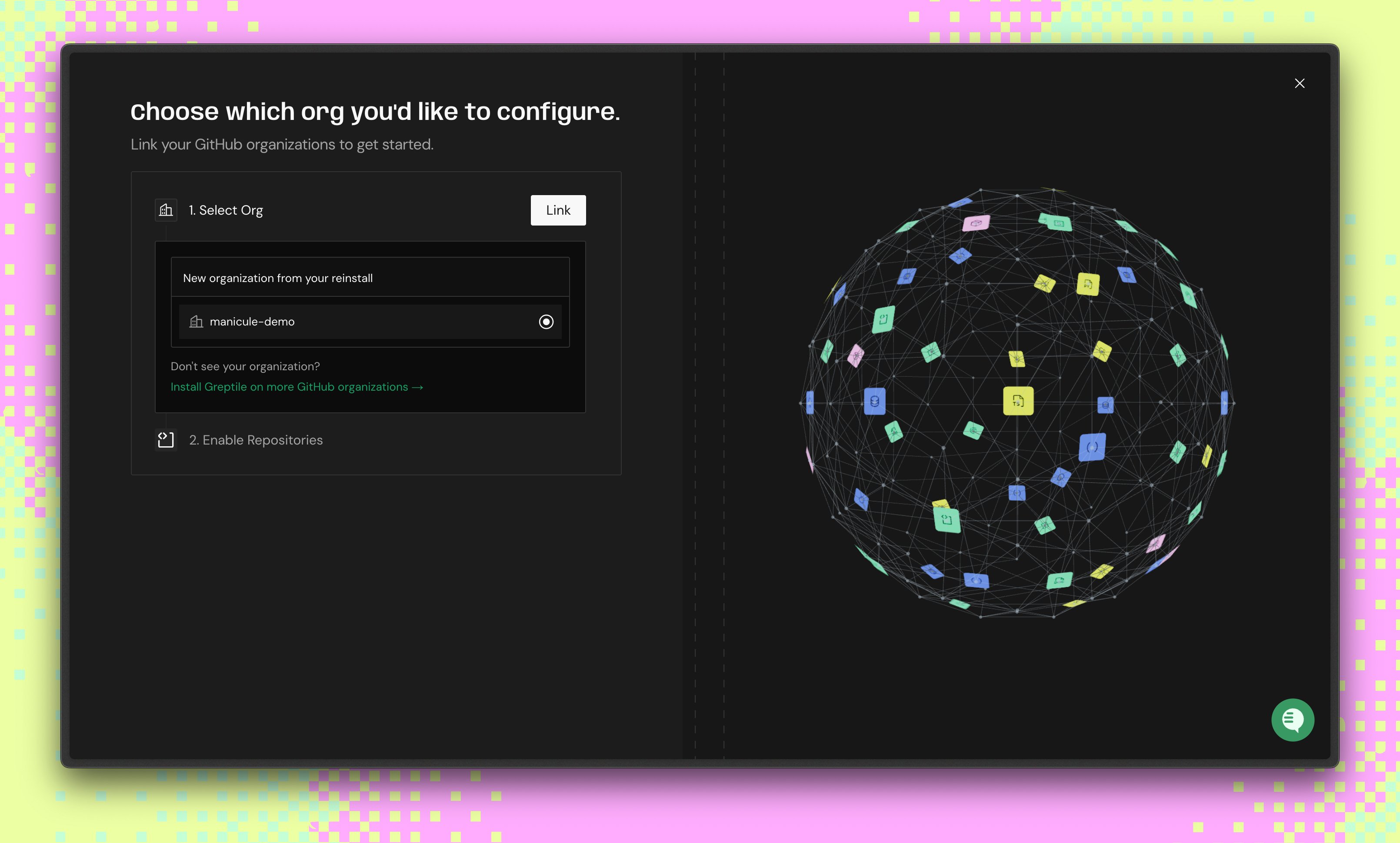Select the manicule-demo organization name

pyautogui.click(x=252, y=322)
